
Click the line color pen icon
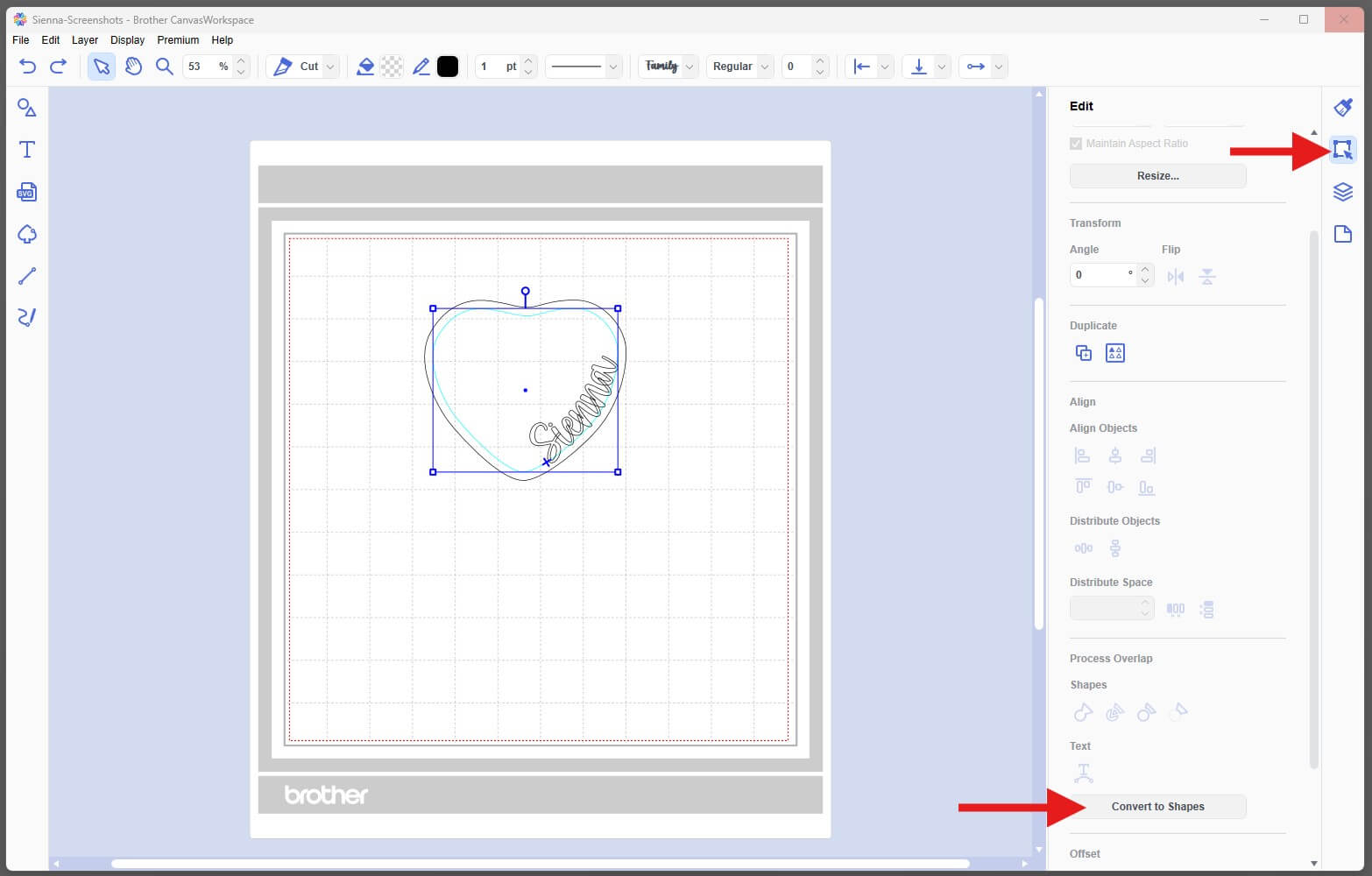421,67
